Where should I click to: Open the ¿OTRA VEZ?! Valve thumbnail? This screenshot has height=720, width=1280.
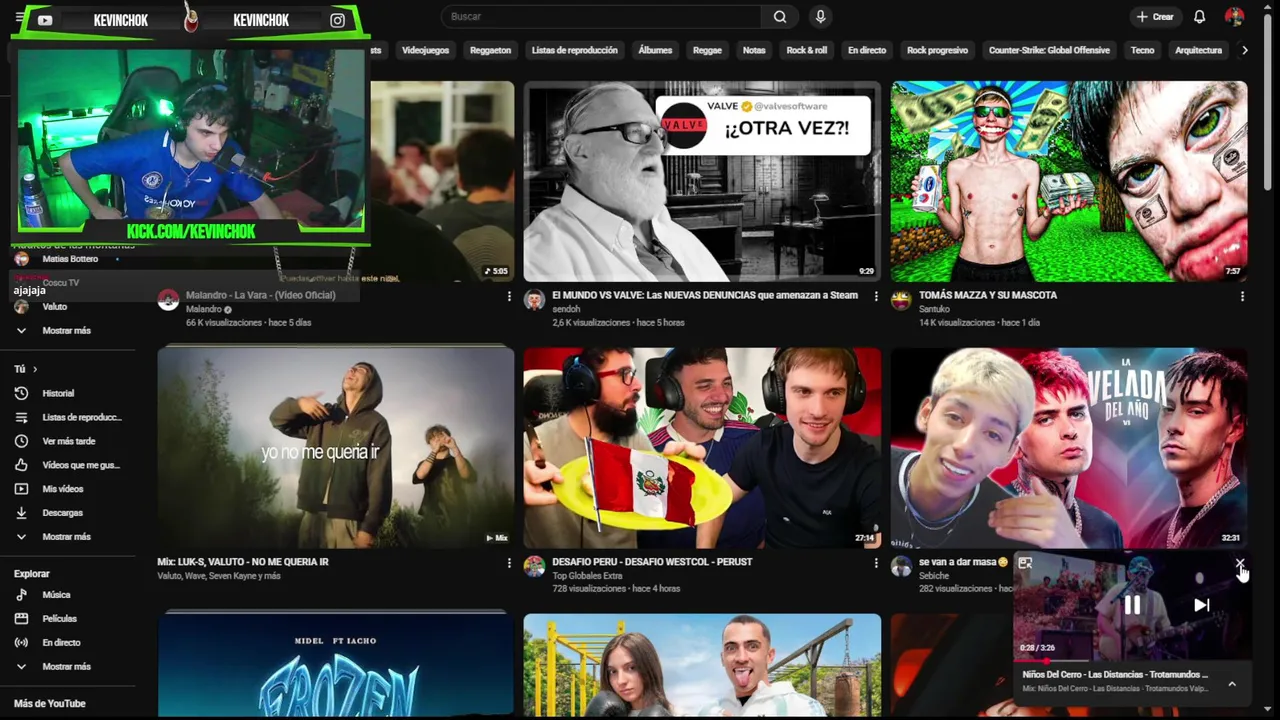coord(702,181)
